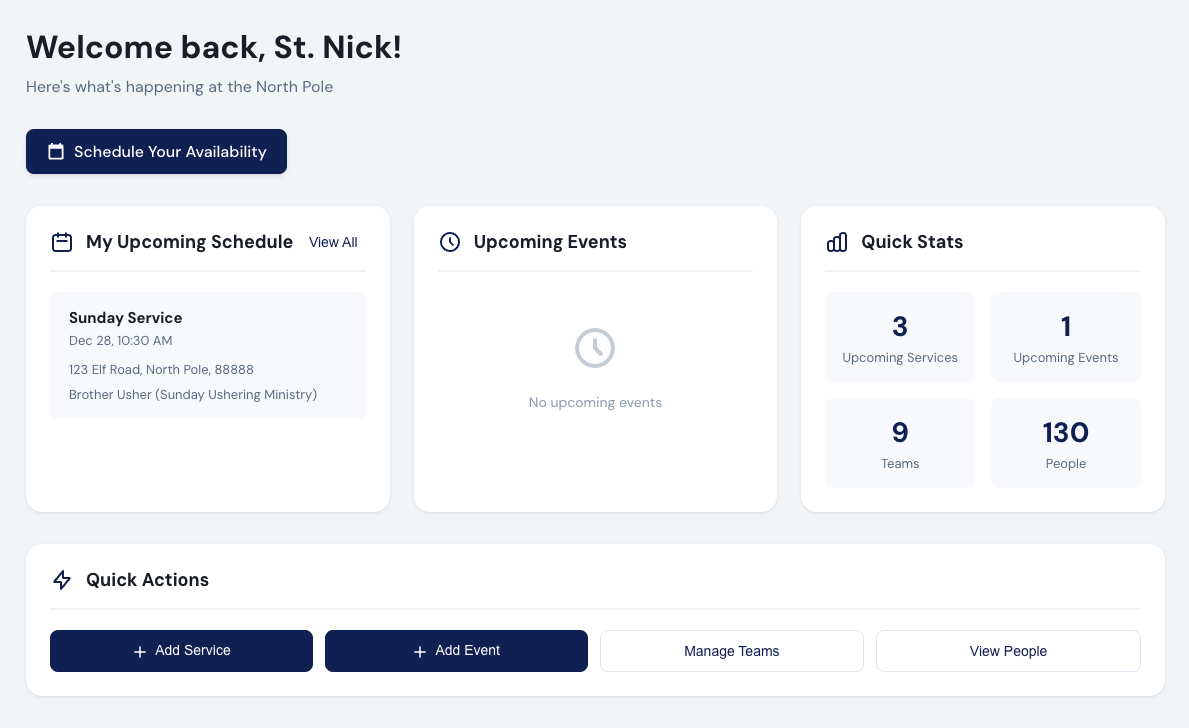This screenshot has width=1189, height=728.
Task: Click the View People button
Action: click(1008, 650)
